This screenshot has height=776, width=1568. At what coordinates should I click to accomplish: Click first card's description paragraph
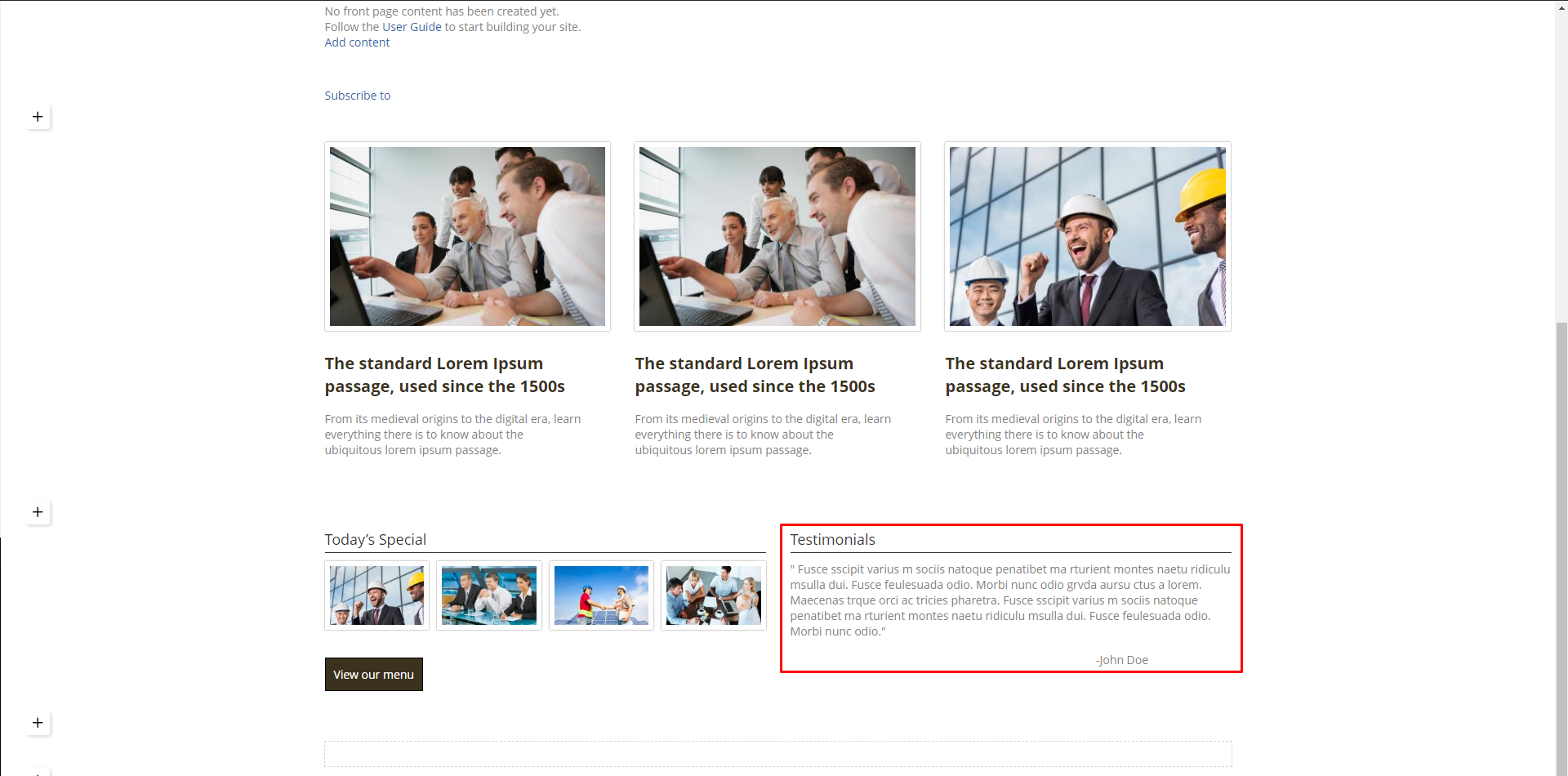pyautogui.click(x=452, y=435)
